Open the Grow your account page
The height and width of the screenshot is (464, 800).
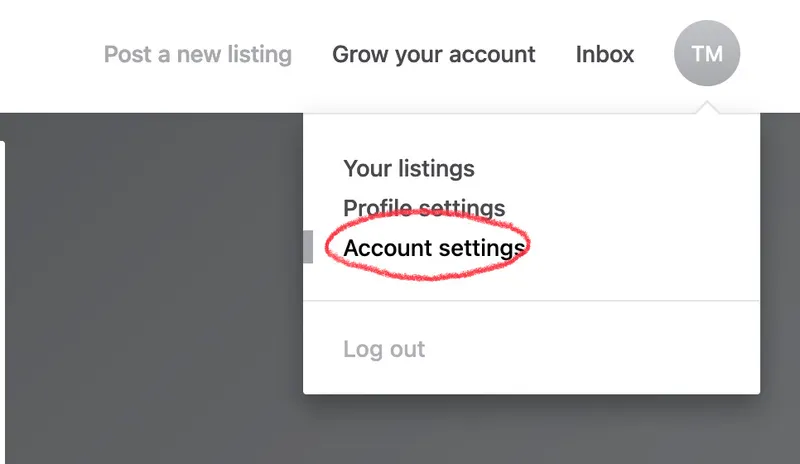tap(434, 54)
